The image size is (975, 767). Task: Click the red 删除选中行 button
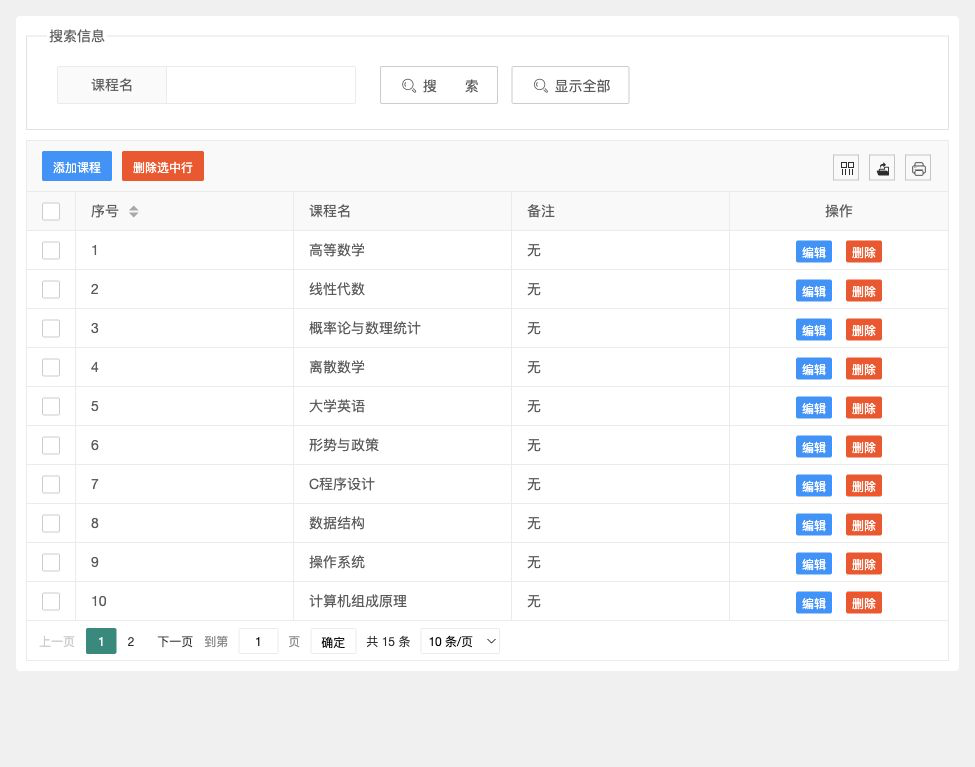[x=163, y=167]
